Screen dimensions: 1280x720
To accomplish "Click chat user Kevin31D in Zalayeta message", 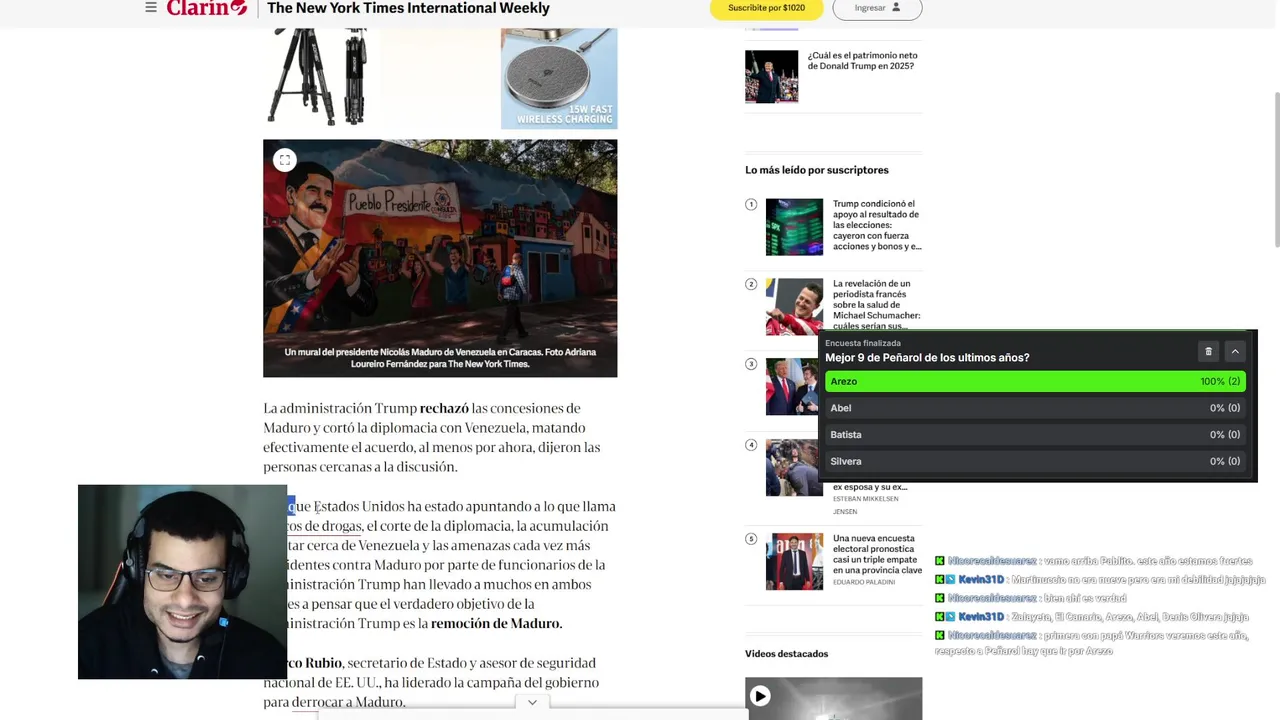I will (x=980, y=617).
